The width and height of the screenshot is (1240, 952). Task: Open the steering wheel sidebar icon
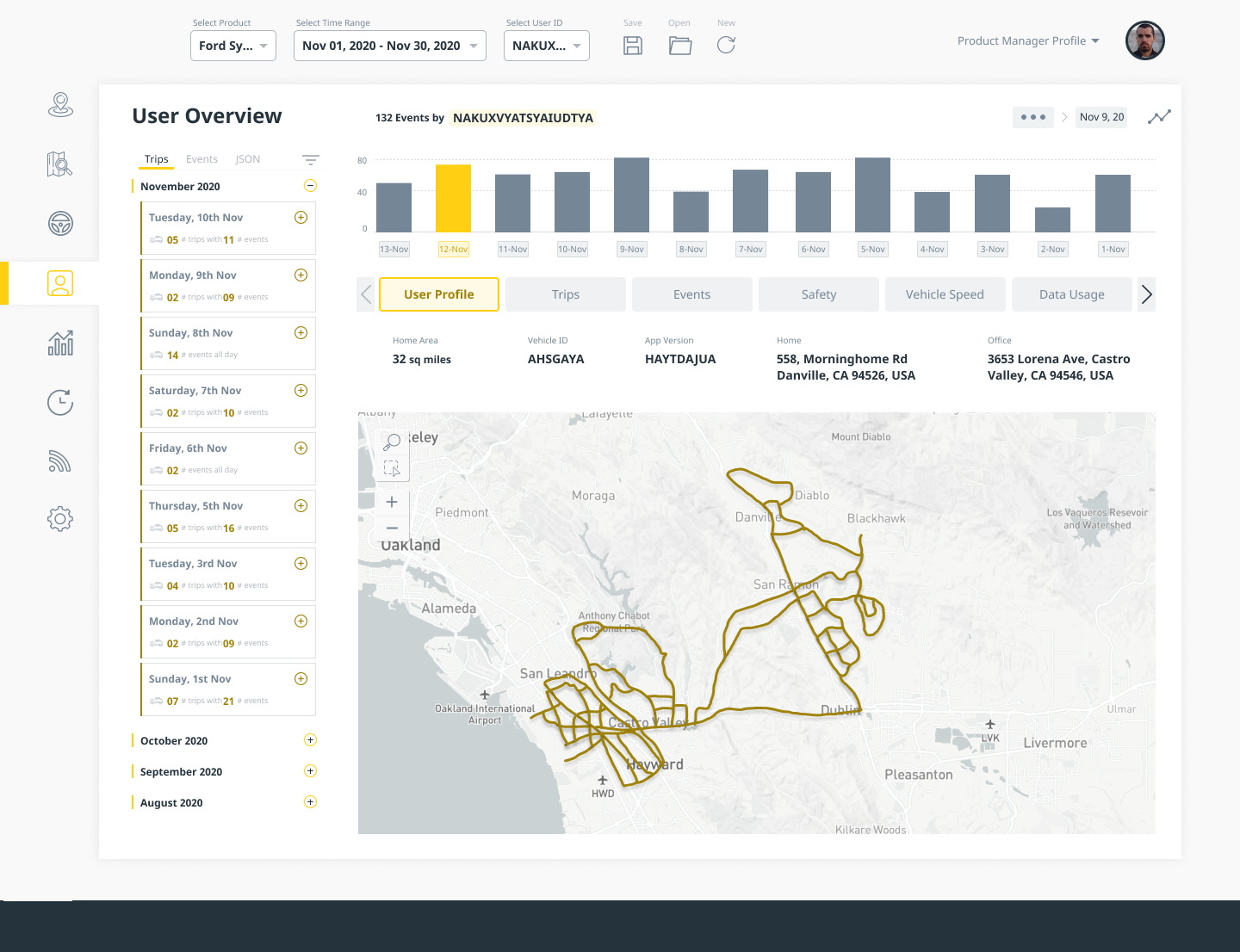(60, 224)
